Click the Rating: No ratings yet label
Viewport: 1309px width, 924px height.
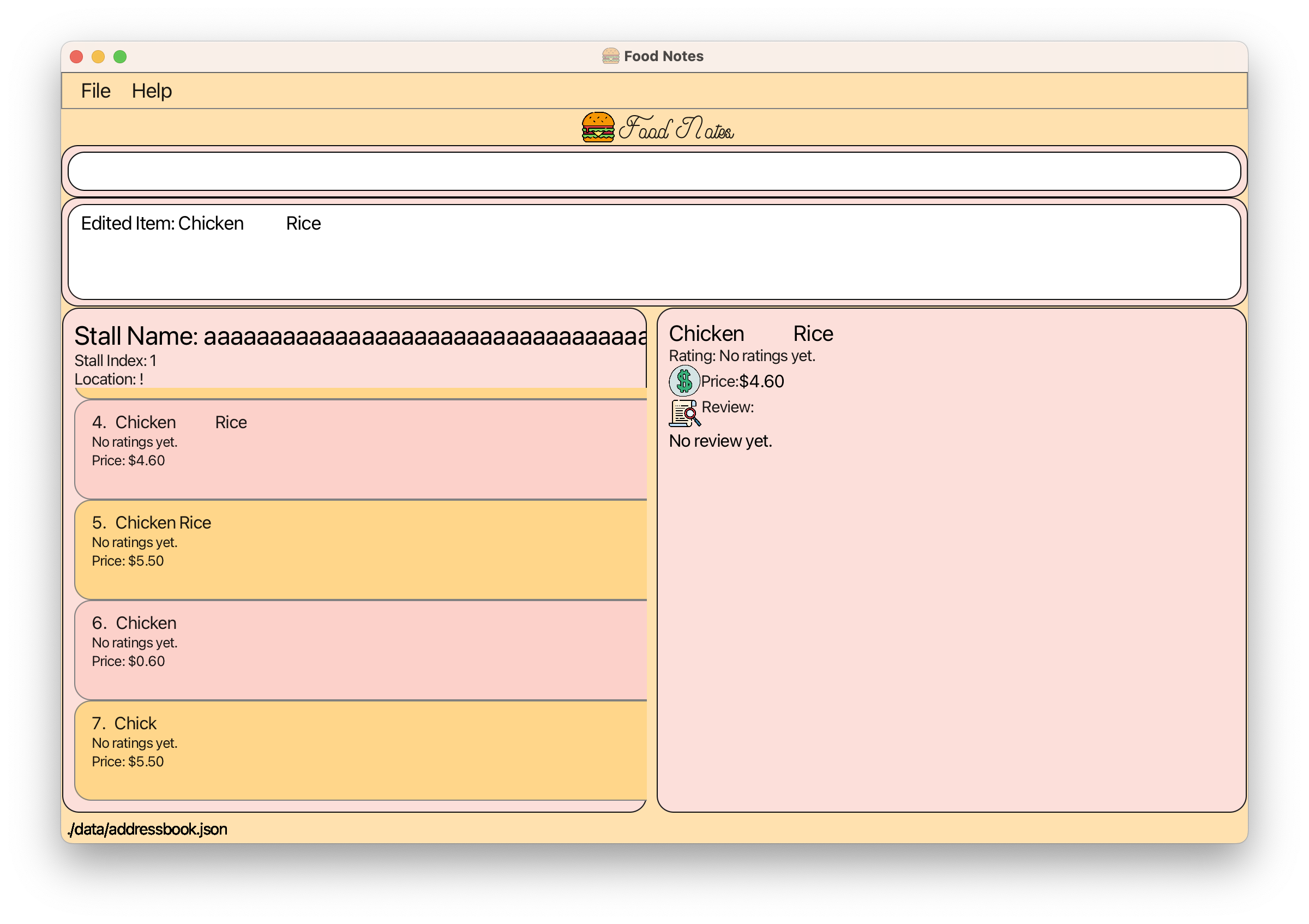coord(742,356)
